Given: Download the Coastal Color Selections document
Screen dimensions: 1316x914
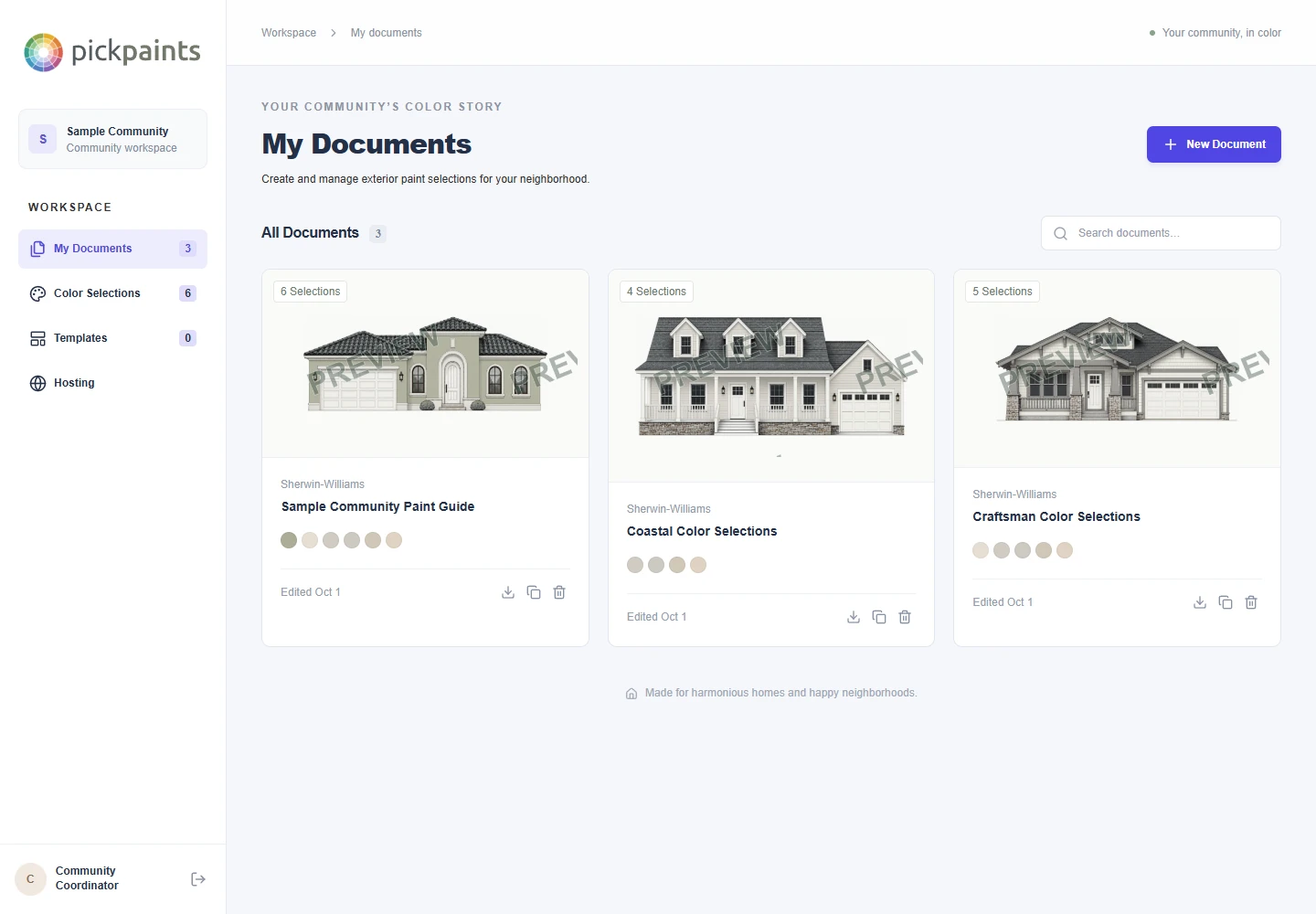Looking at the screenshot, I should pos(854,617).
